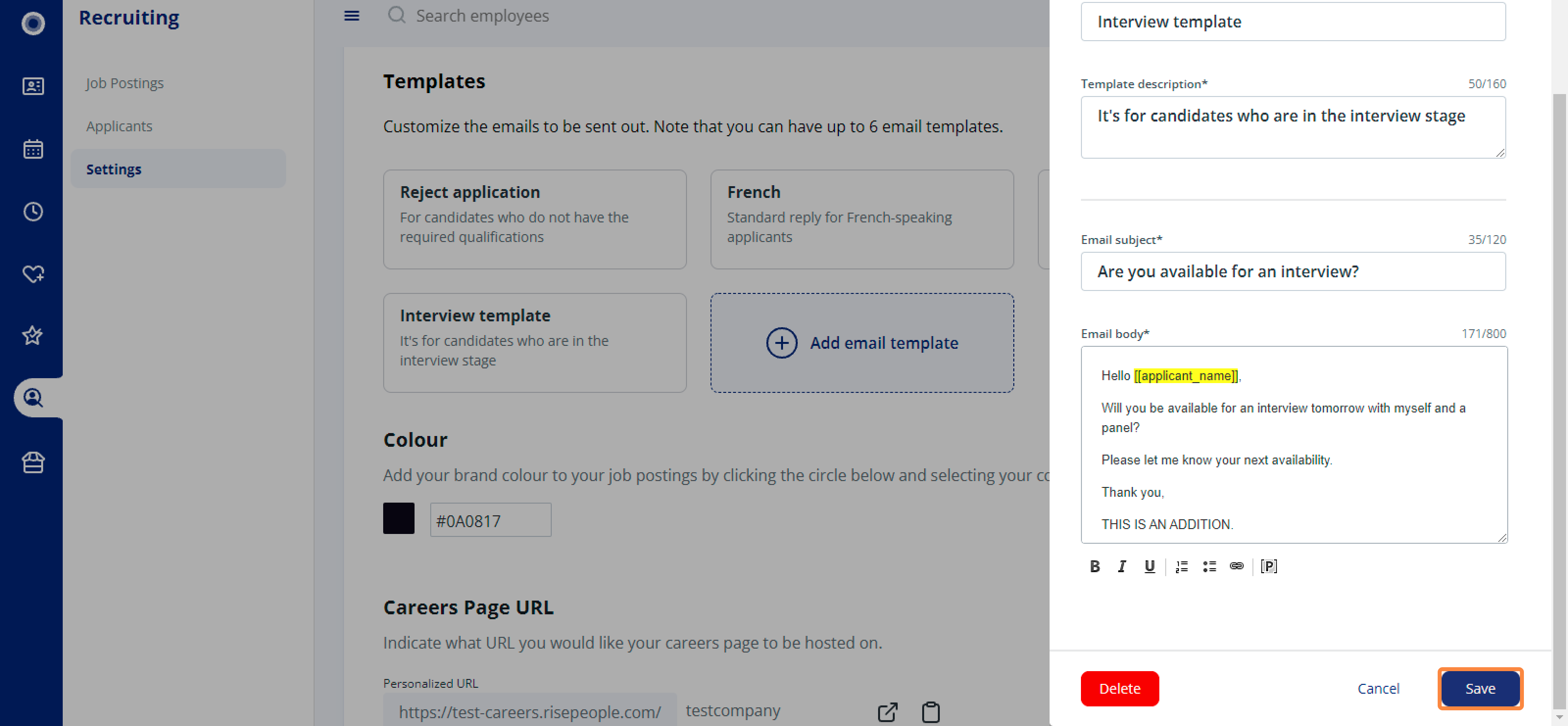The image size is (1568, 726).
Task: Insert bulleted list in email body
Action: click(x=1209, y=567)
